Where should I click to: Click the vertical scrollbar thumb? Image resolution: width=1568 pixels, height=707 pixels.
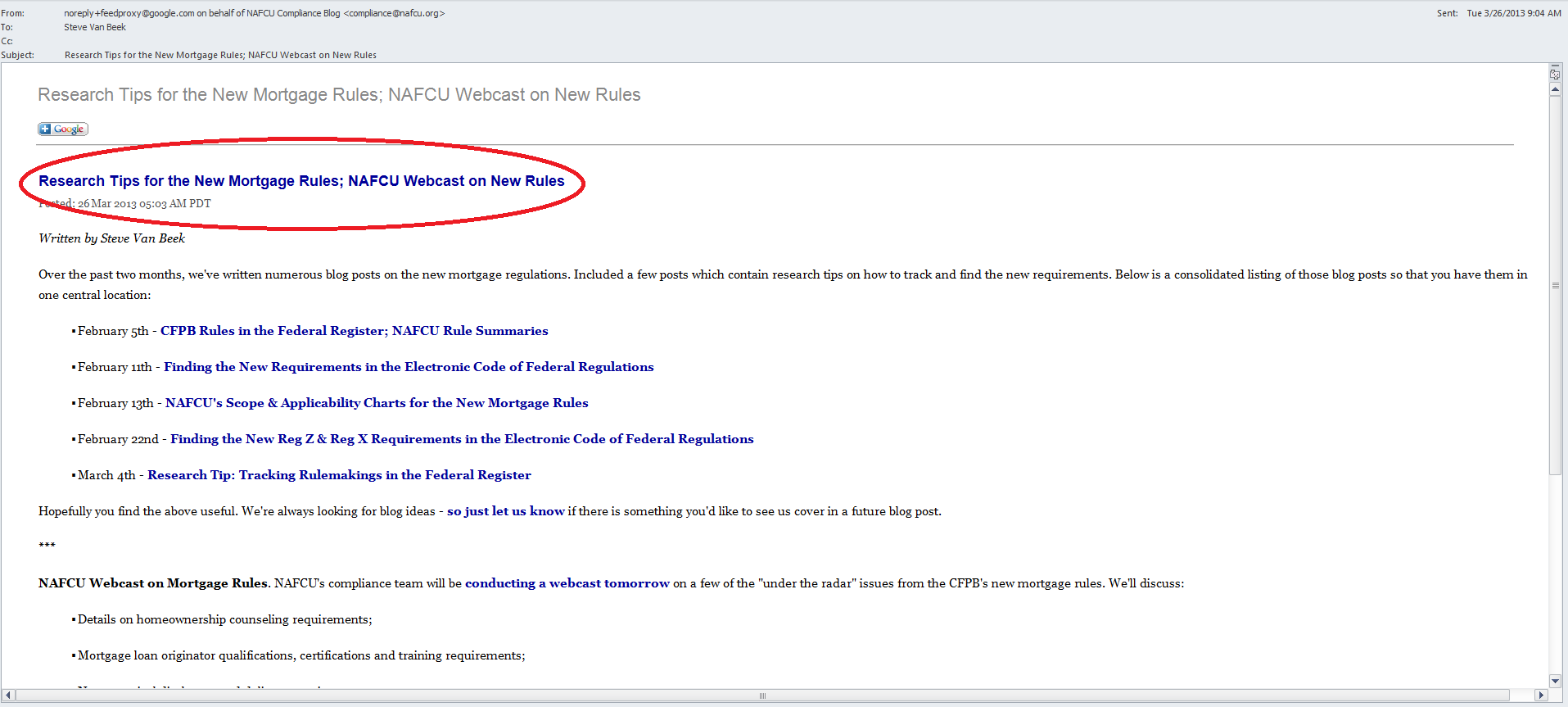(1555, 285)
